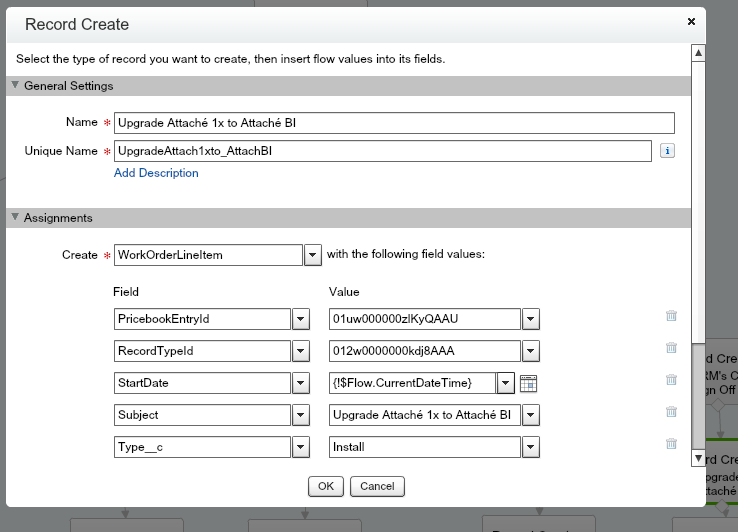The height and width of the screenshot is (532, 738).
Task: Collapse the Assignments section
Action: coord(15,217)
